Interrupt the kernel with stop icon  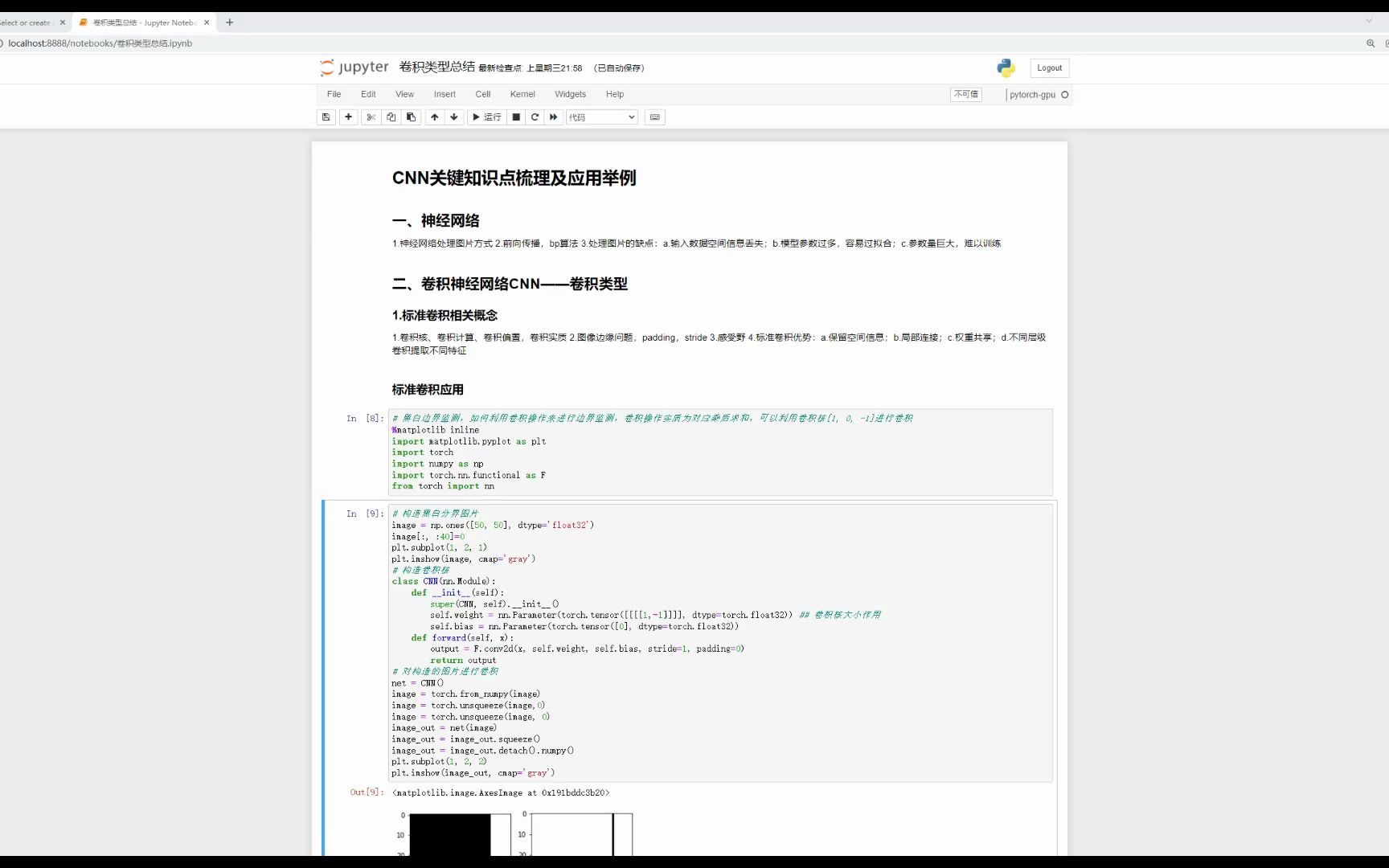coord(516,117)
